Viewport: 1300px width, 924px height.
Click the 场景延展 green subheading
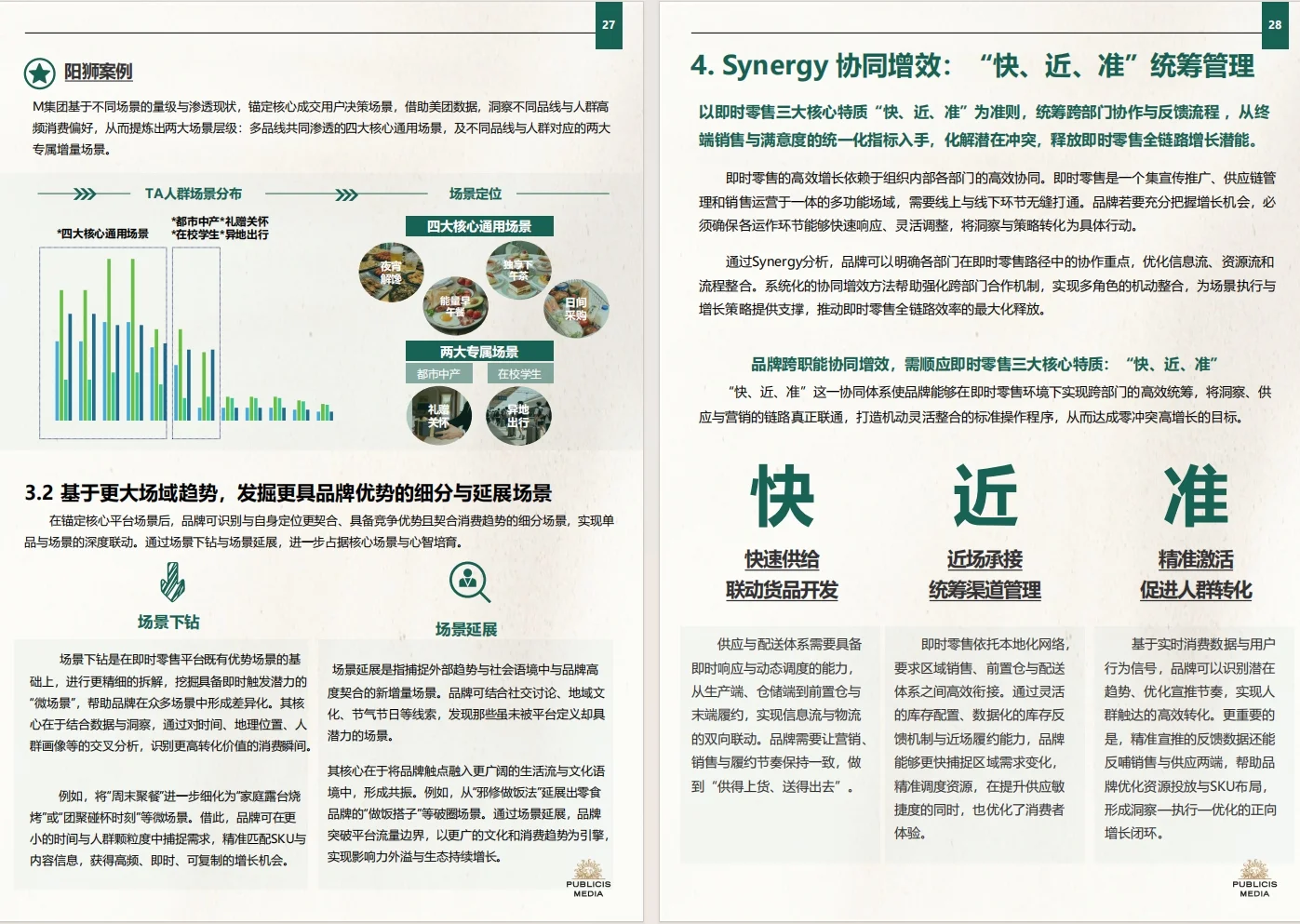[x=466, y=629]
